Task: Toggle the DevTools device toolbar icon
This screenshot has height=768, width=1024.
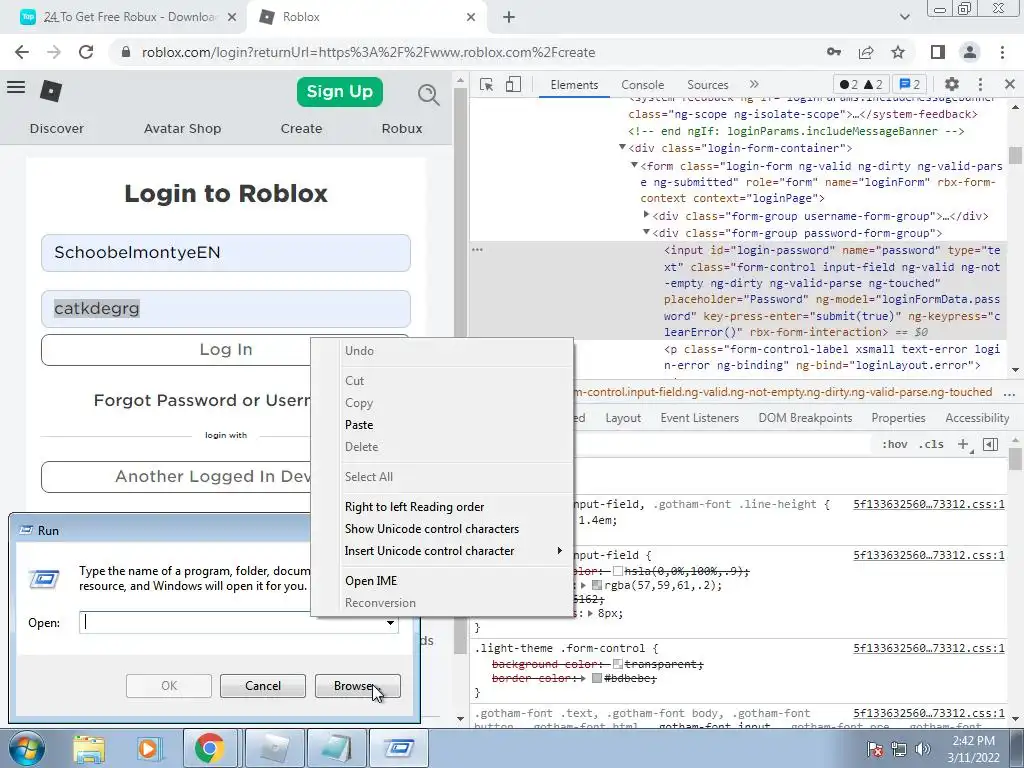Action: pyautogui.click(x=513, y=84)
